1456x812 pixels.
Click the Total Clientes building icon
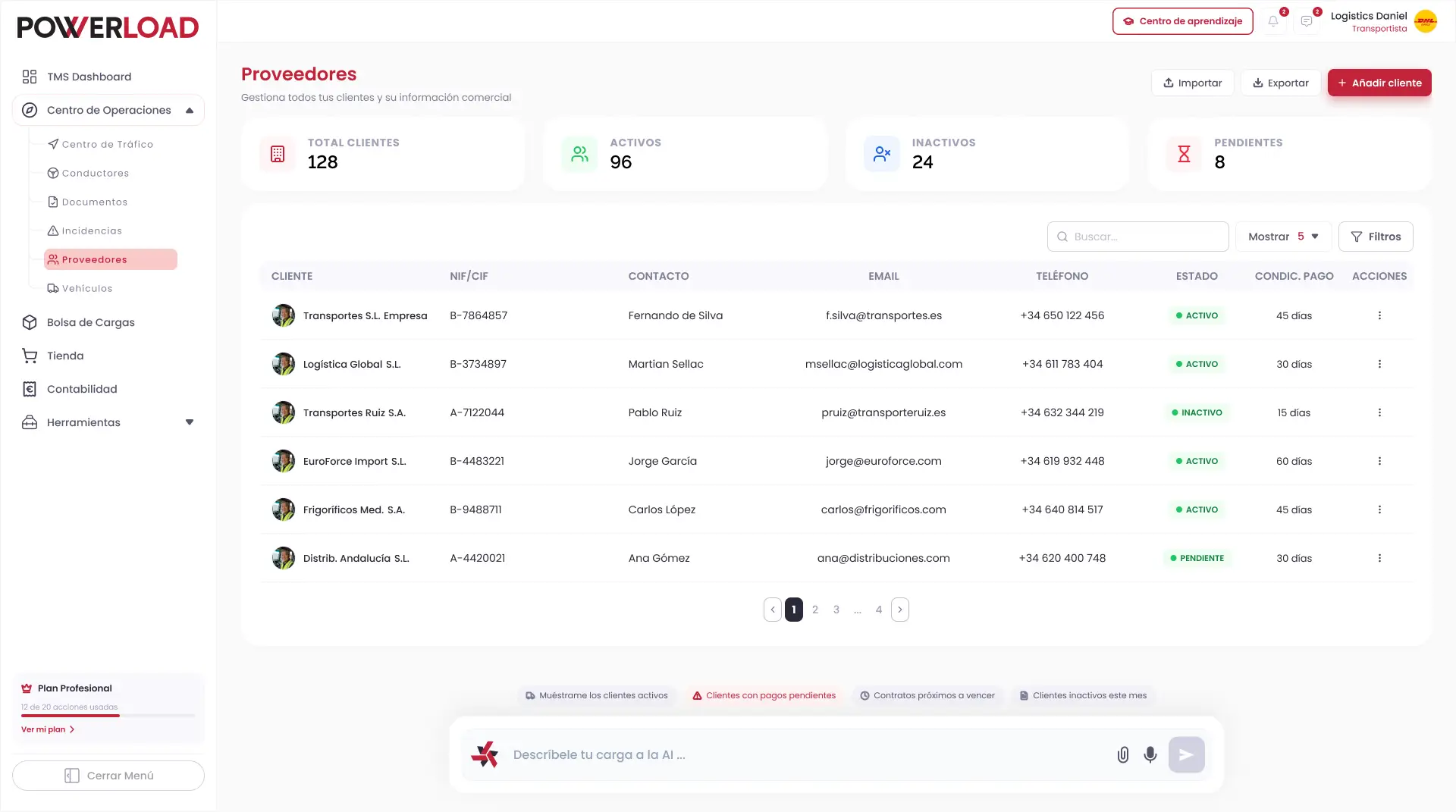tap(278, 154)
